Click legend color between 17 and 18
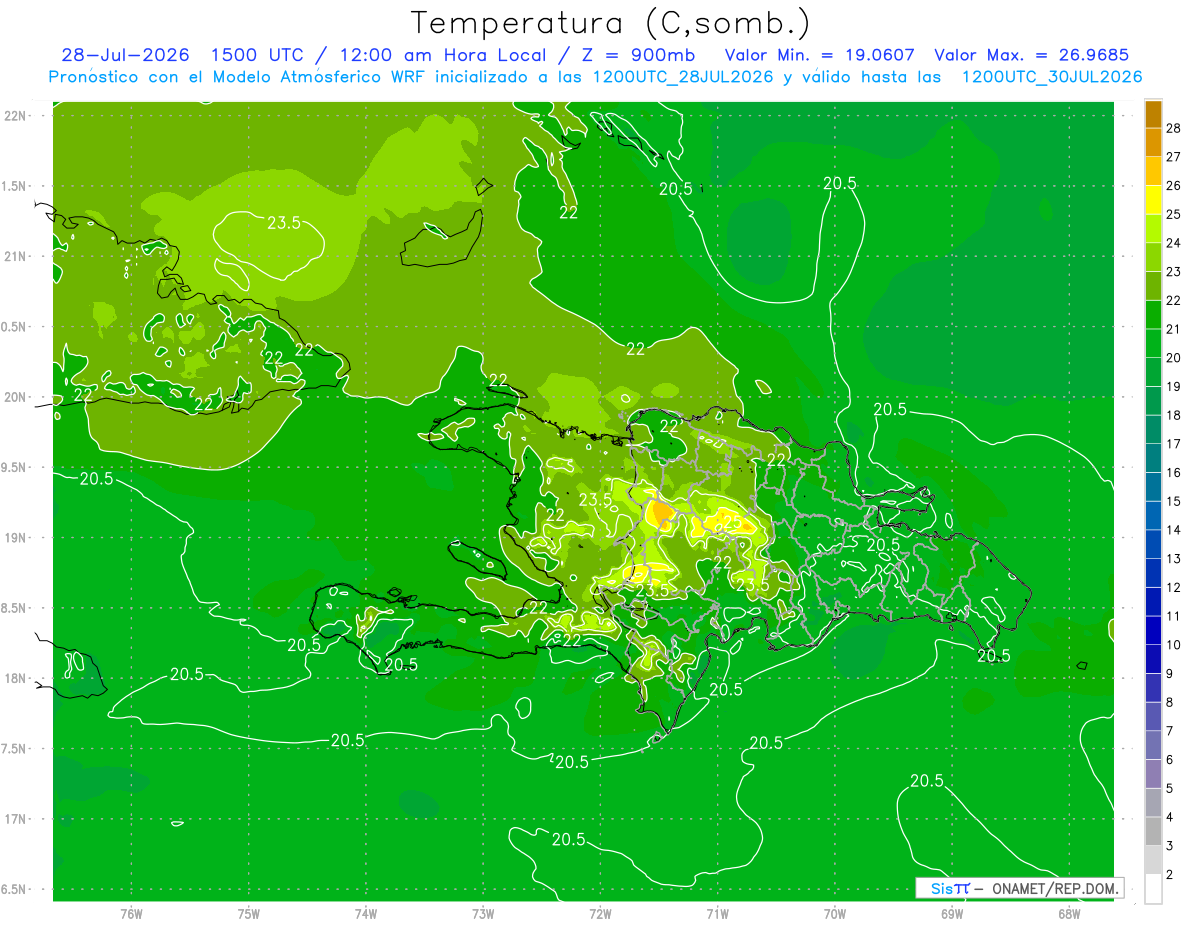The width and height of the screenshot is (1200, 927). pos(1154,429)
